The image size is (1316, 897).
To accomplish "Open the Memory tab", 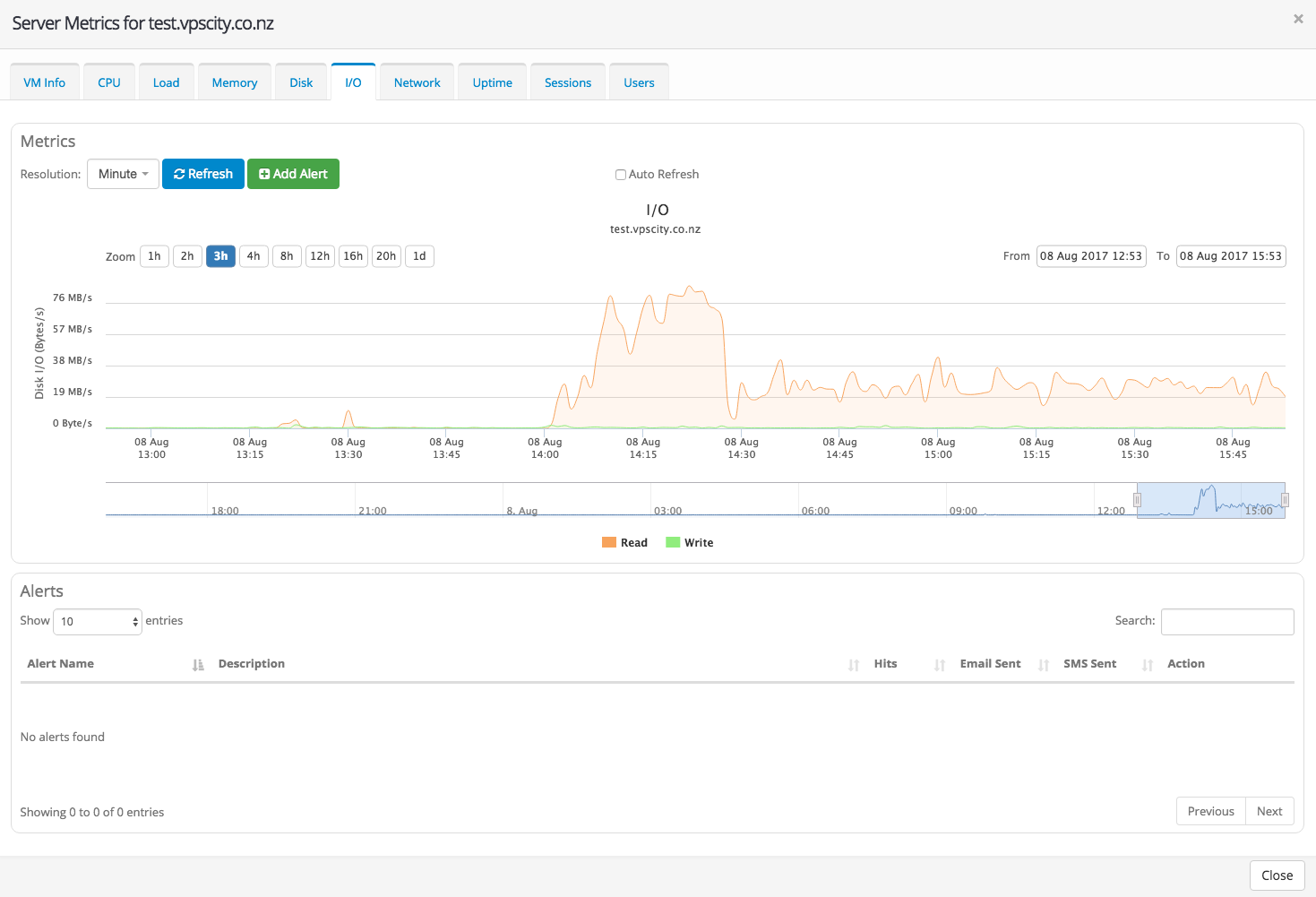I will 234,82.
